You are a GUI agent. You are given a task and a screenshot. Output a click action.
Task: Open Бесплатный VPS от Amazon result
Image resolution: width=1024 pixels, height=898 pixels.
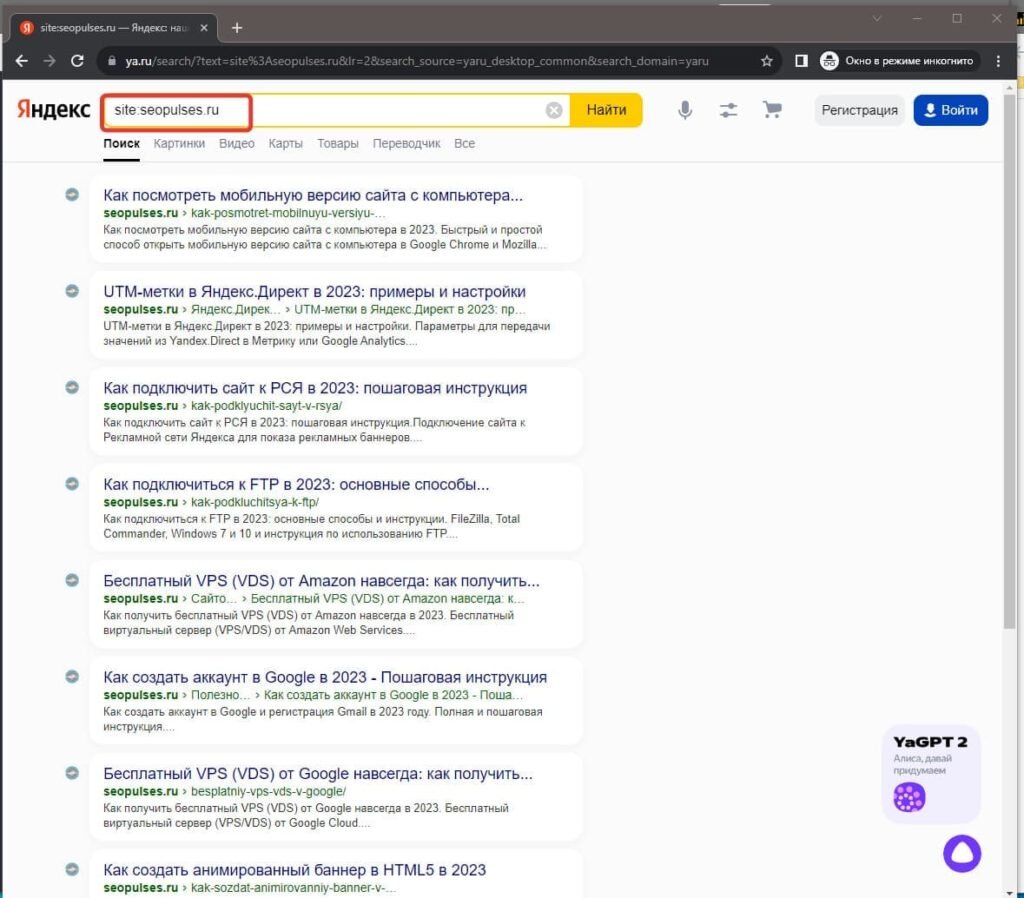pos(321,581)
